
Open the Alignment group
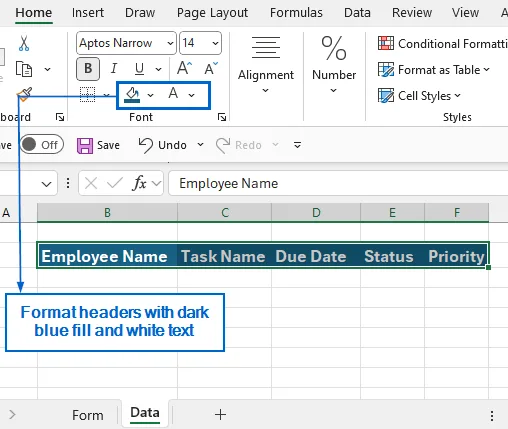click(266, 65)
